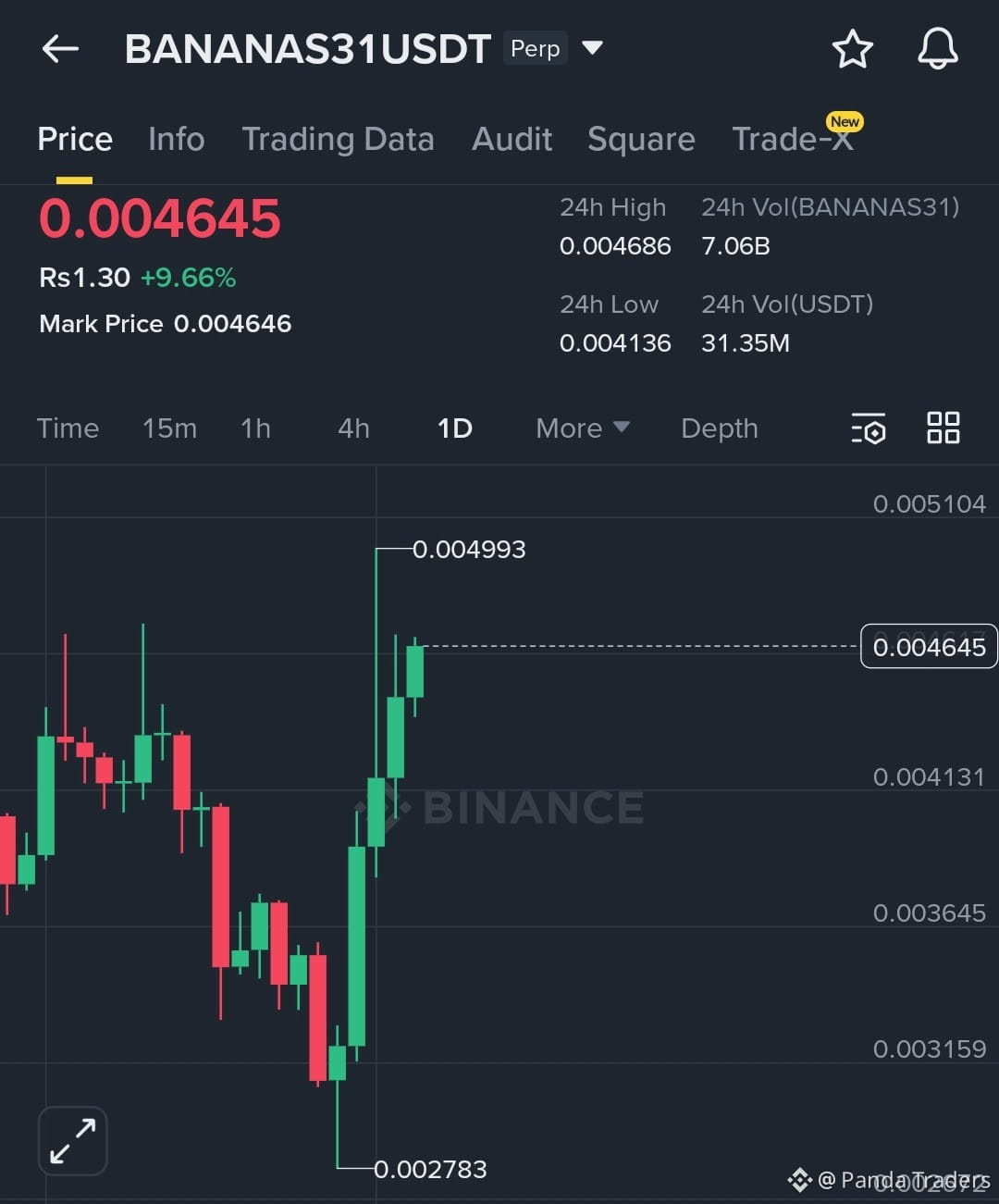The height and width of the screenshot is (1204, 999).
Task: Tap the current price tag on axis
Action: pos(929,647)
